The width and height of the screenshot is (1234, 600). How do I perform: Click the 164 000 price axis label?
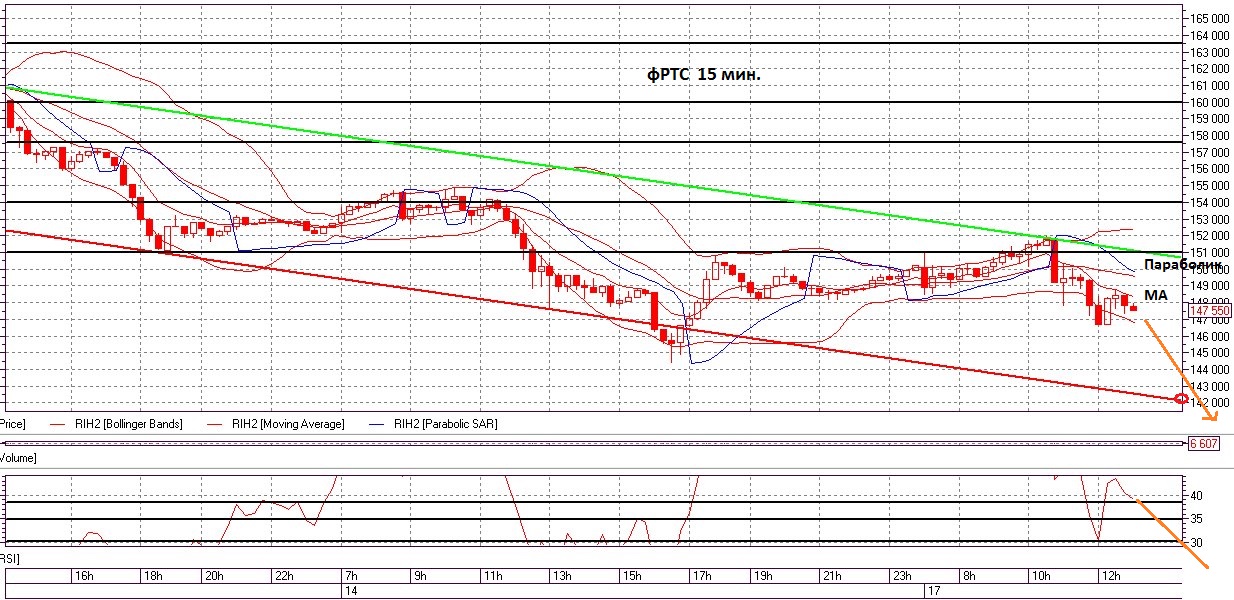1209,35
